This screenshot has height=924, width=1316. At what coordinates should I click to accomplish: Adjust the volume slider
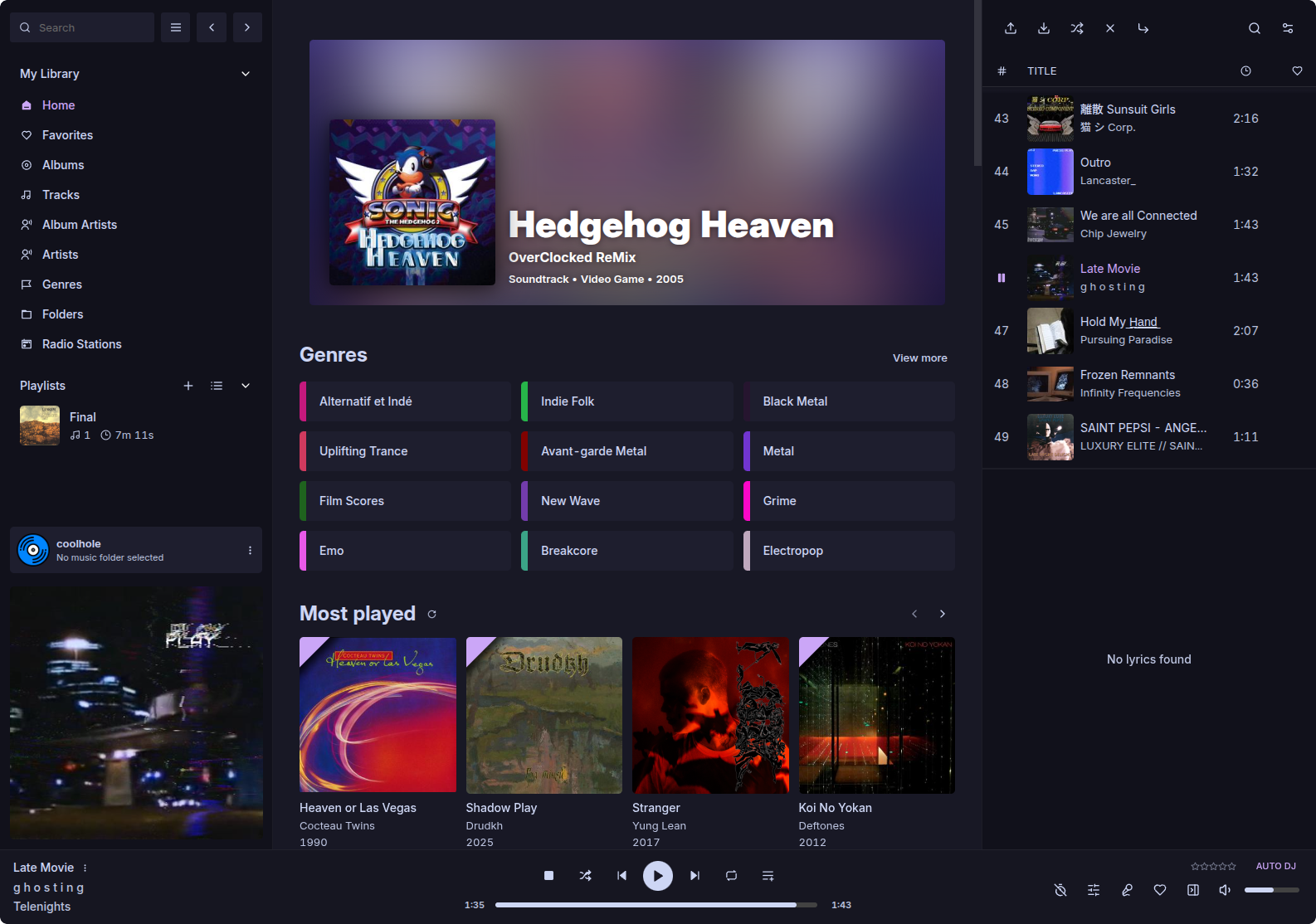pos(1272,890)
